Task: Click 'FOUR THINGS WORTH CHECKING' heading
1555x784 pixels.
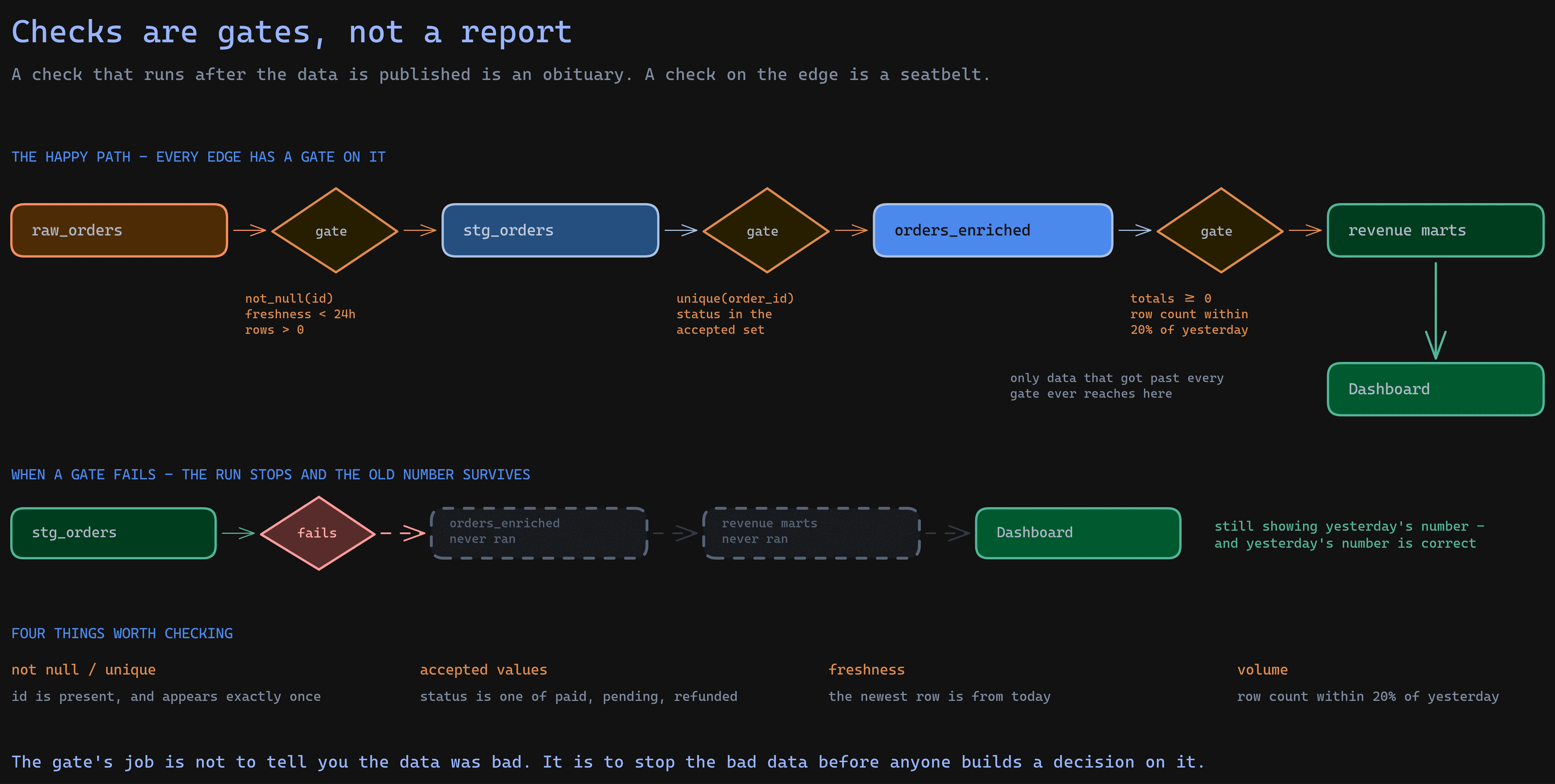Action: coord(122,633)
